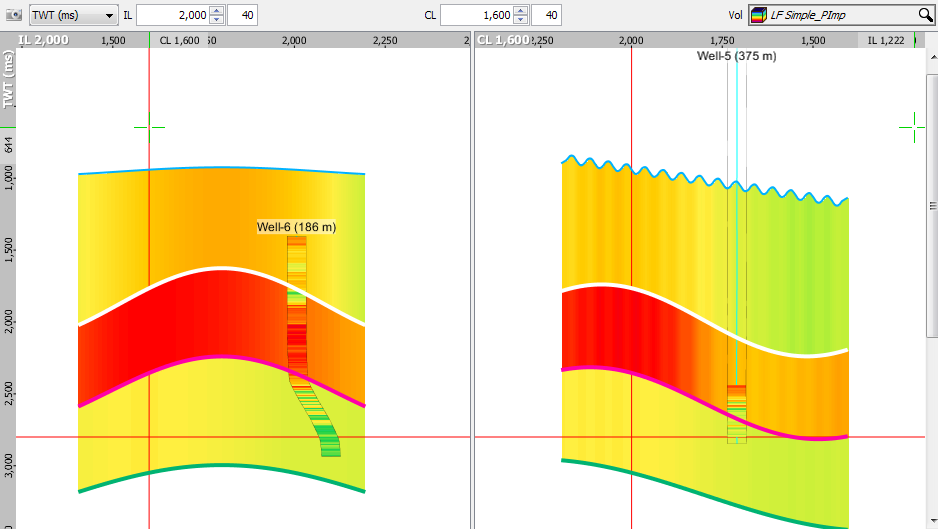
Task: Decrease the IL value with down arrow
Action: tap(217, 20)
